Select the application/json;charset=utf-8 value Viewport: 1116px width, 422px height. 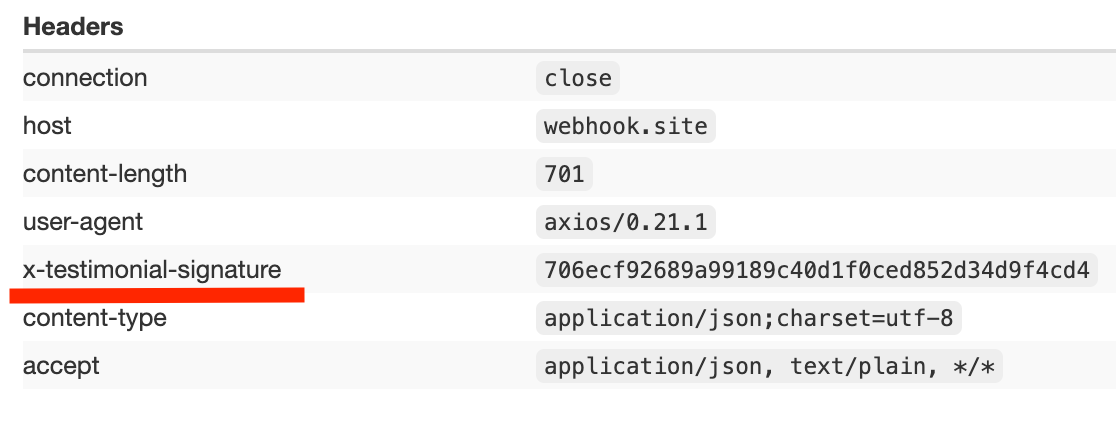coord(749,318)
